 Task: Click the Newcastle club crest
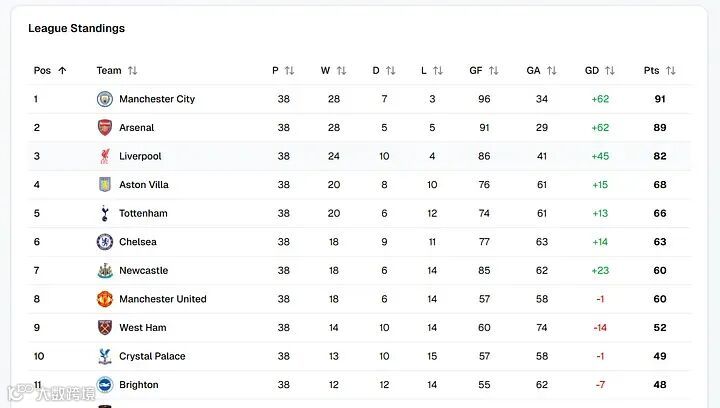point(105,270)
